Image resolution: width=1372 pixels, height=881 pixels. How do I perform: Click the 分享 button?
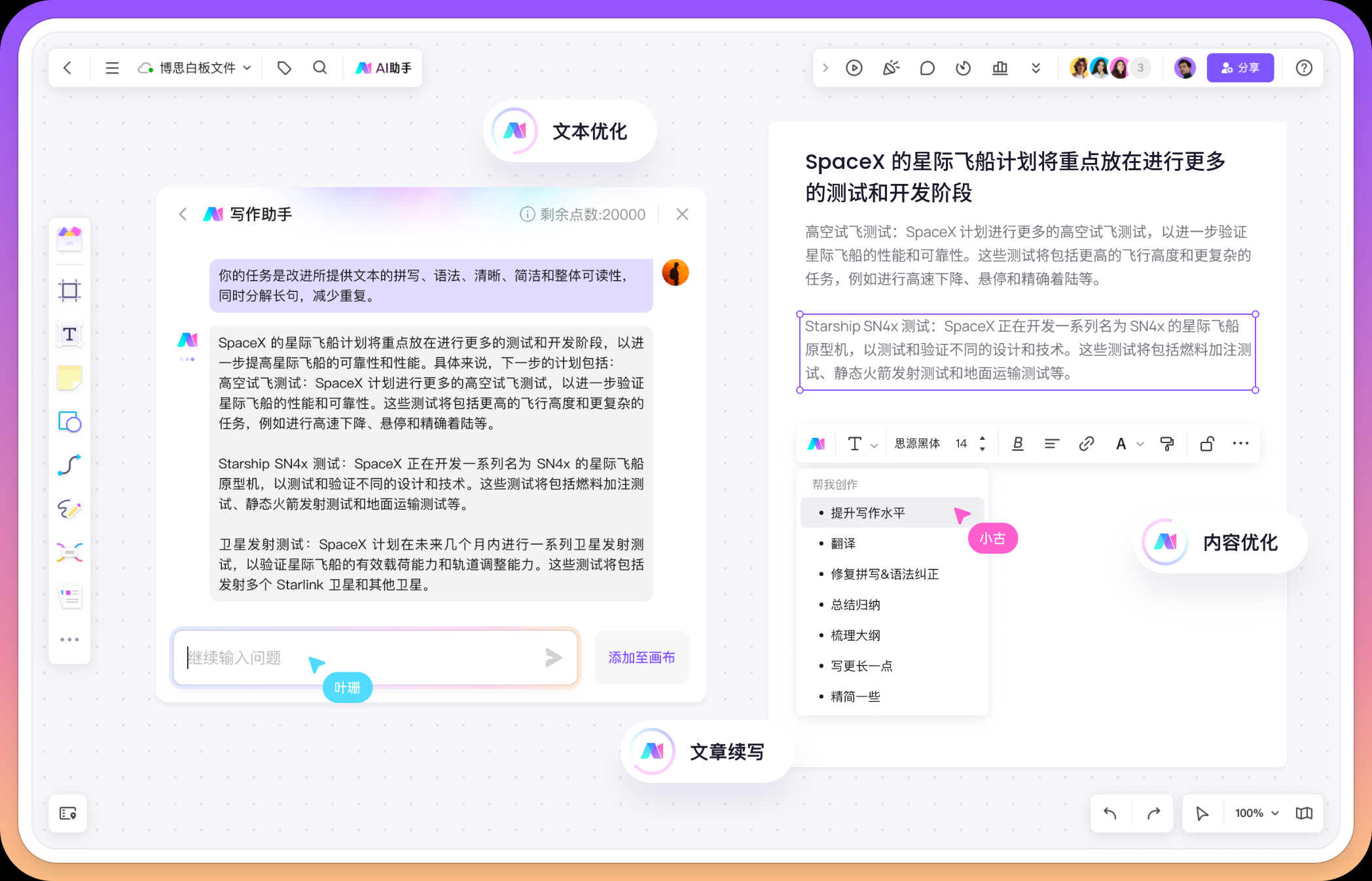pyautogui.click(x=1240, y=67)
